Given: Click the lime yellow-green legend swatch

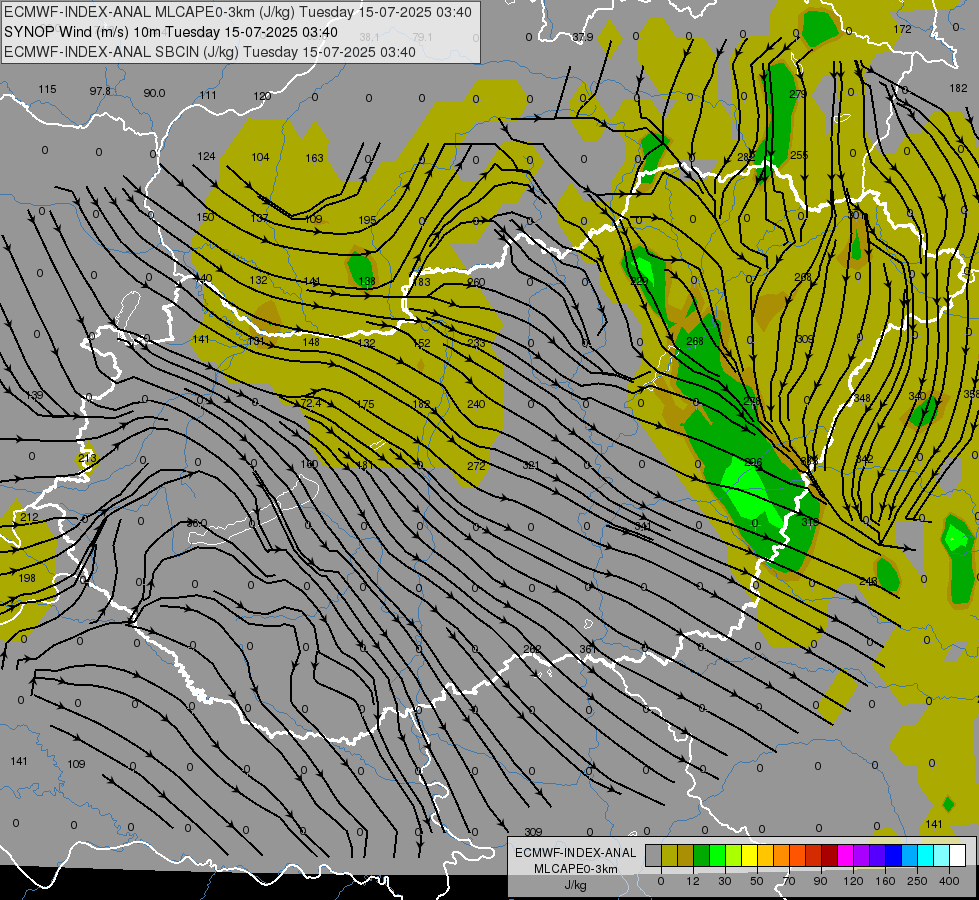Looking at the screenshot, I should coord(734,855).
